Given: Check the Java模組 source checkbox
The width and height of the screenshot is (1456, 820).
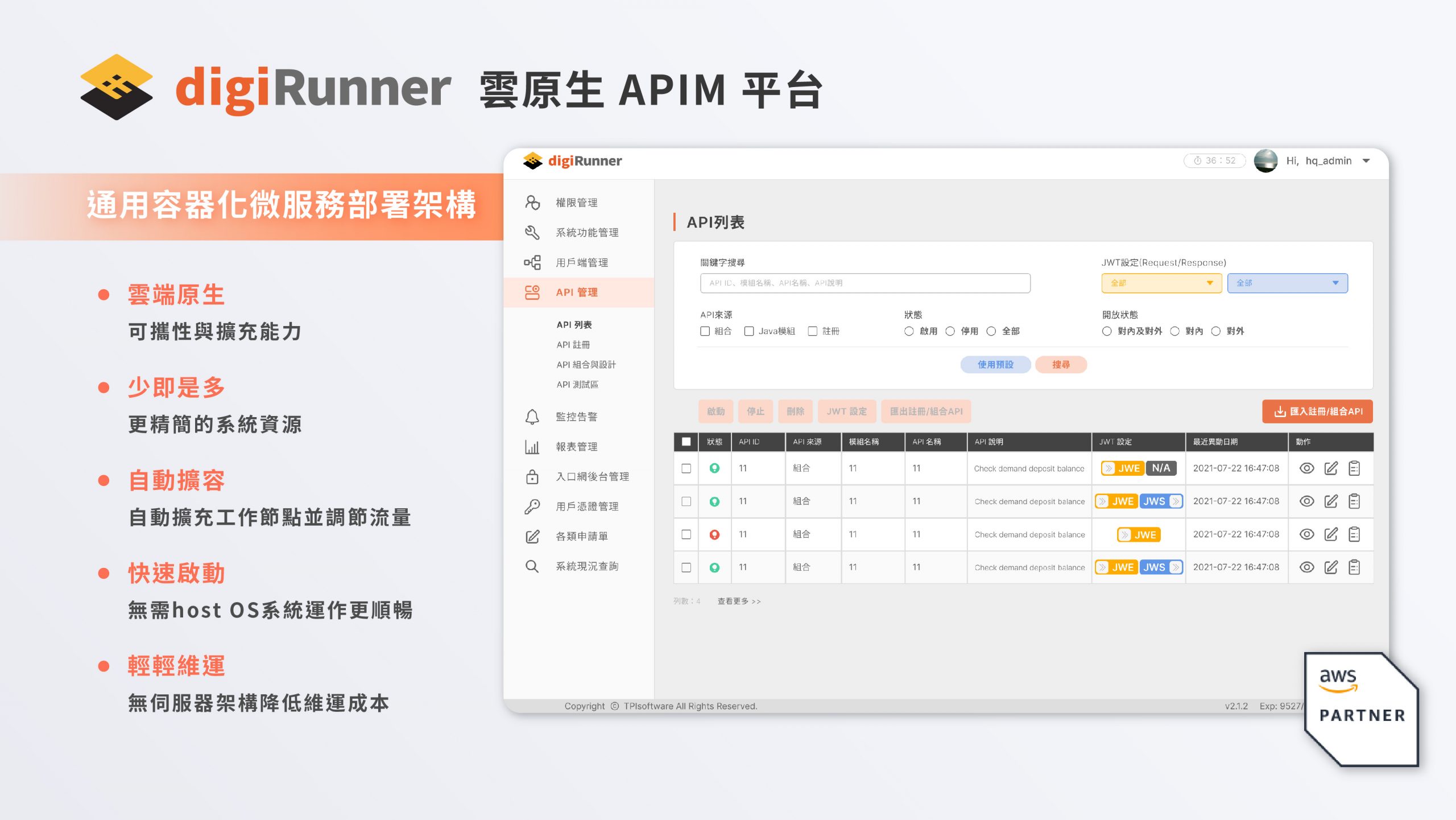Looking at the screenshot, I should pyautogui.click(x=749, y=331).
